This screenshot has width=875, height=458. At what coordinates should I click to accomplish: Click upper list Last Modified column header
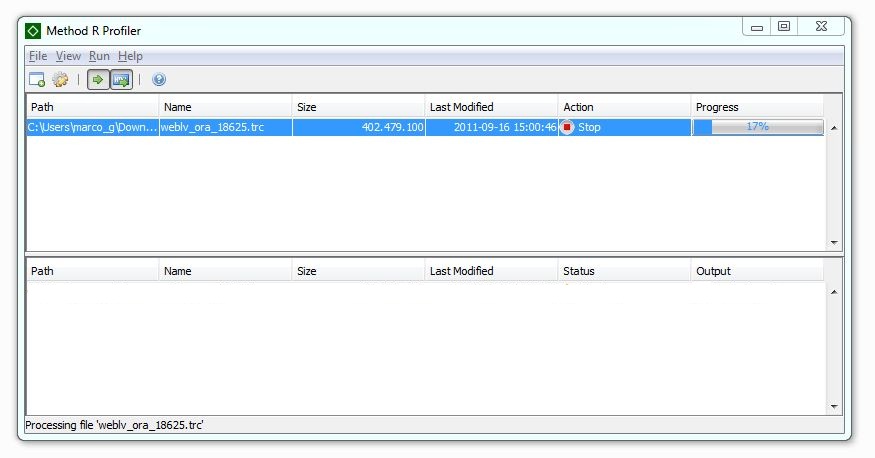tap(491, 107)
